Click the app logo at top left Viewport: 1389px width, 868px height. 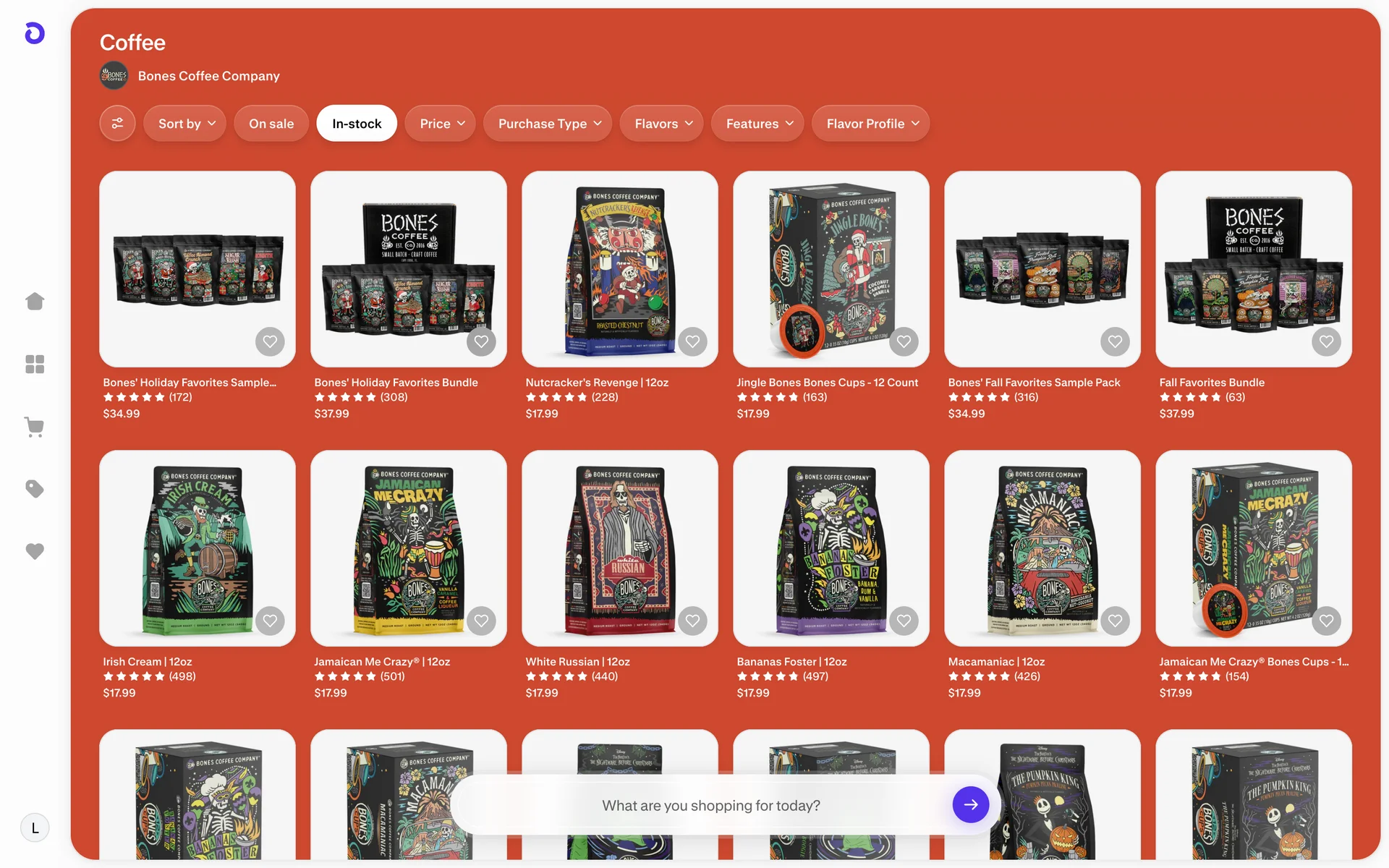[35, 33]
